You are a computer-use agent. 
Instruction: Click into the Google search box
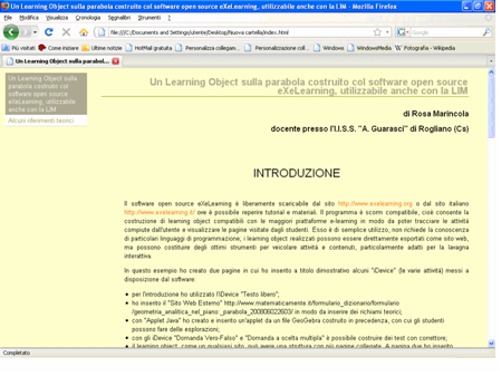coord(446,32)
